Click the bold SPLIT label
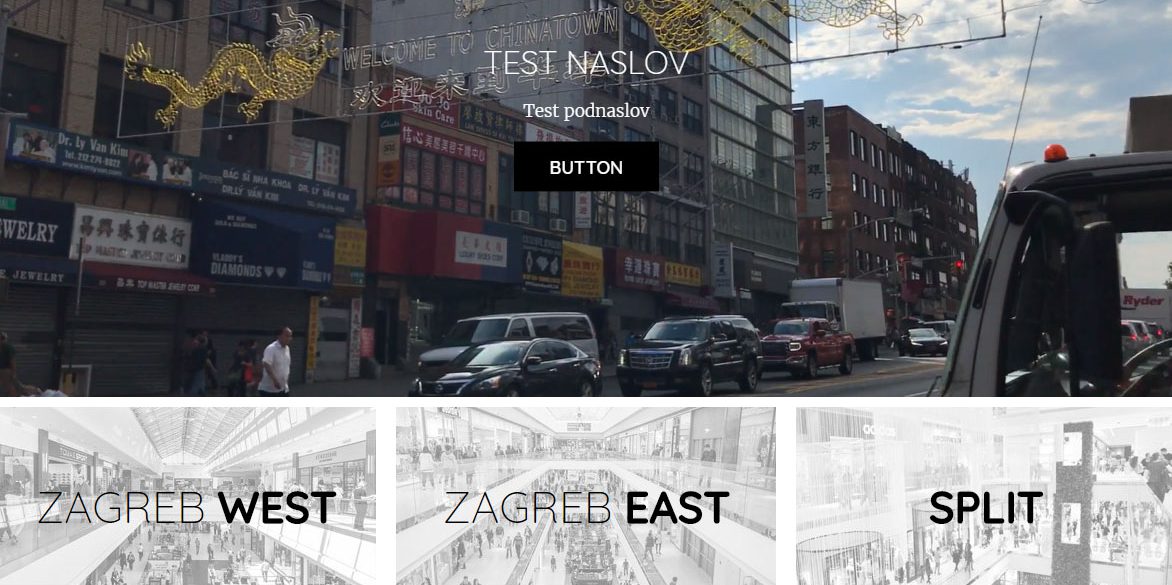The width and height of the screenshot is (1172, 585). pos(986,508)
